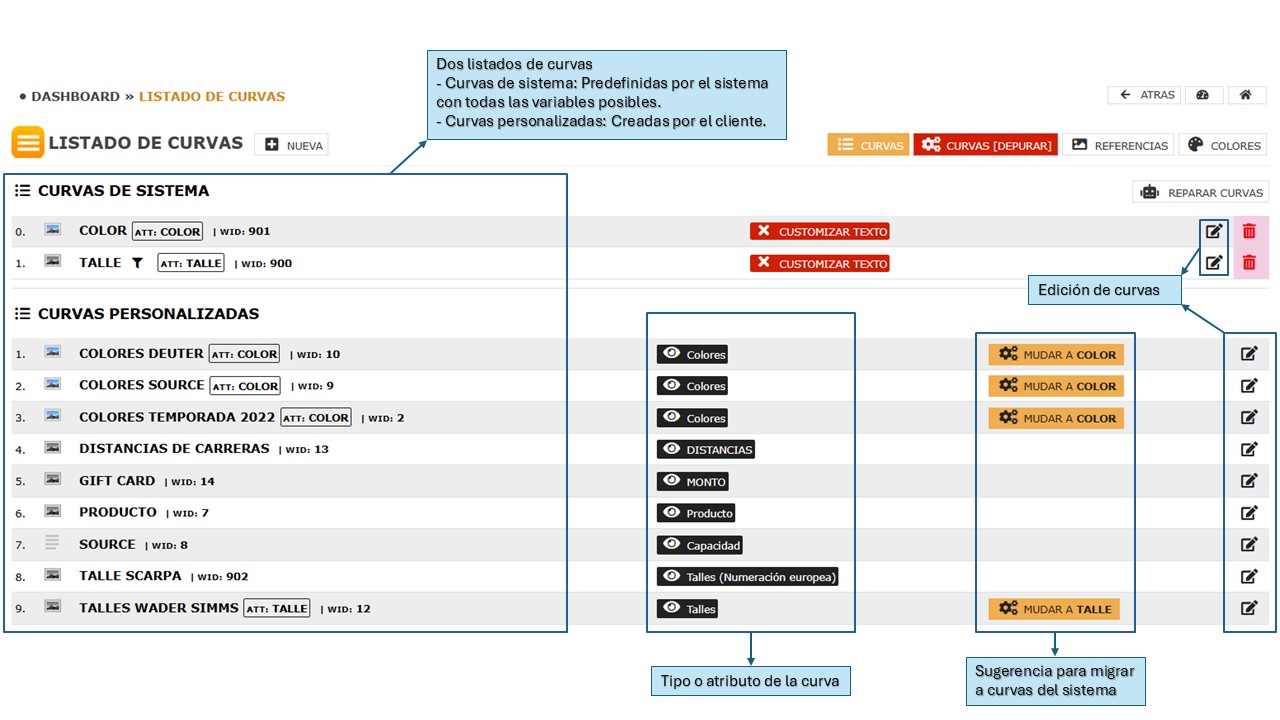
Task: Edit the TALLES WADER SIMMS curve
Action: pyautogui.click(x=1248, y=608)
